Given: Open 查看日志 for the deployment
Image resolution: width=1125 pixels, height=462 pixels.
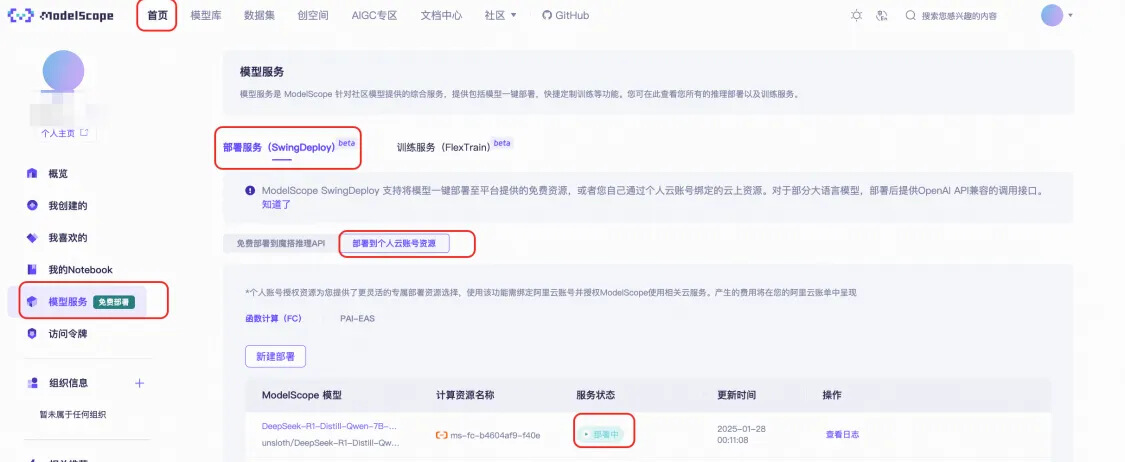Looking at the screenshot, I should [842, 434].
